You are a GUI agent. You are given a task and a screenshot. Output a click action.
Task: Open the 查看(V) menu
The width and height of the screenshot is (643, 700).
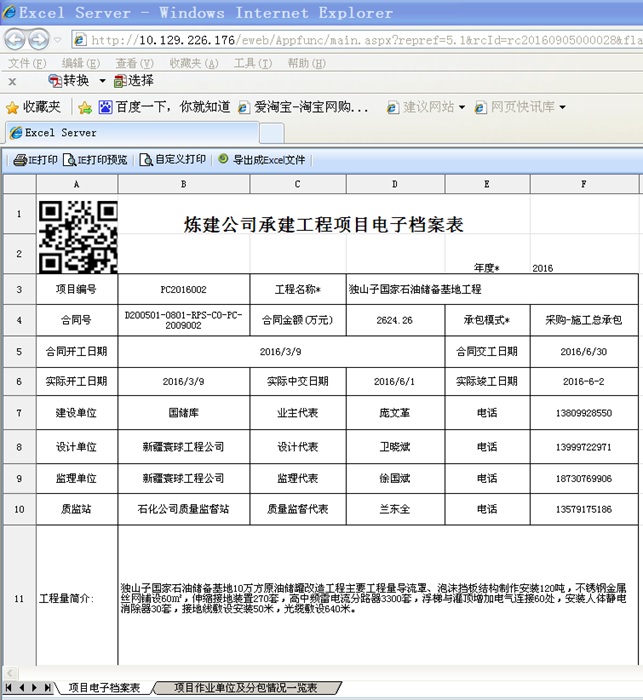(x=135, y=63)
